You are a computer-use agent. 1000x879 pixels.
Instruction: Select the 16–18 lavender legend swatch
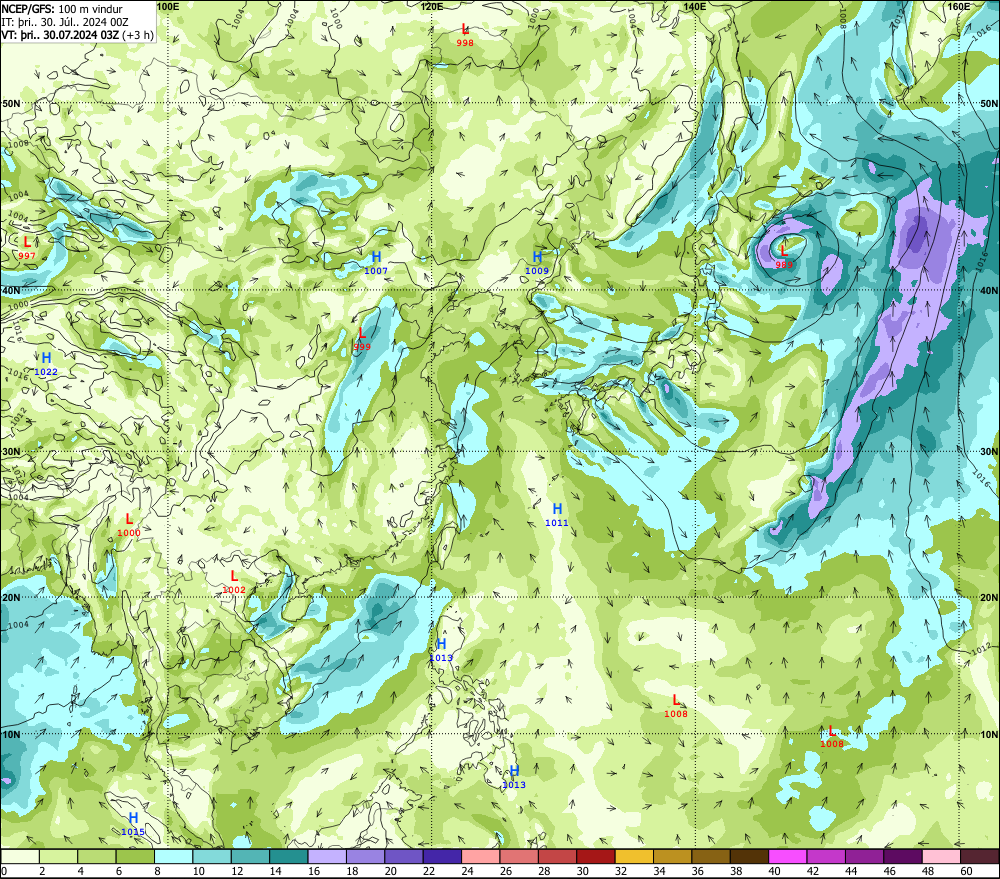327,856
